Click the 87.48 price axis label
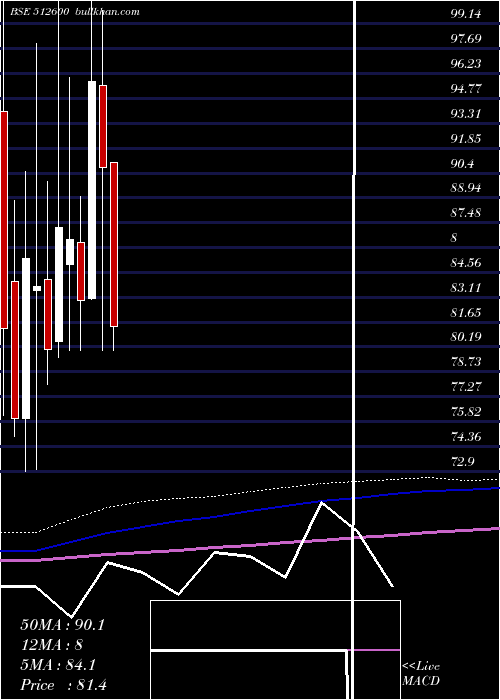Screen dimensions: 500x700 tap(466, 213)
